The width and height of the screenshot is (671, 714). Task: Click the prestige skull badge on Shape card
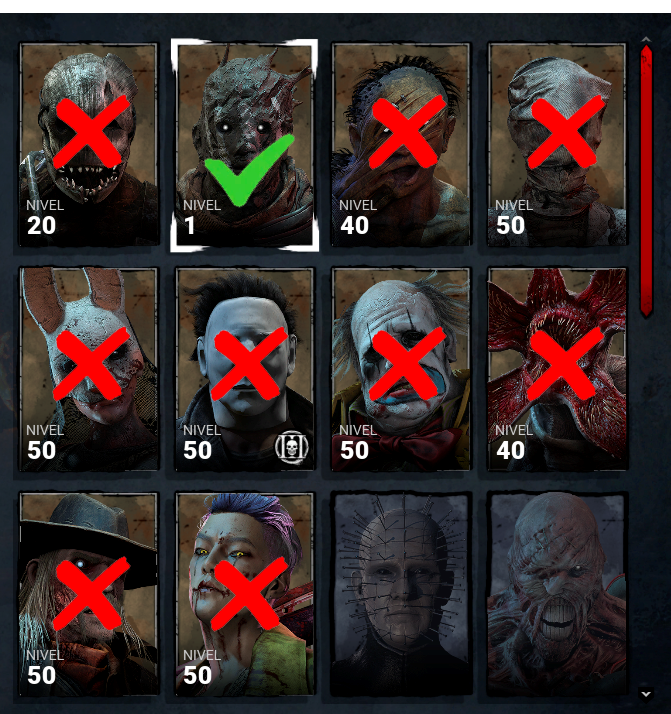tap(292, 448)
